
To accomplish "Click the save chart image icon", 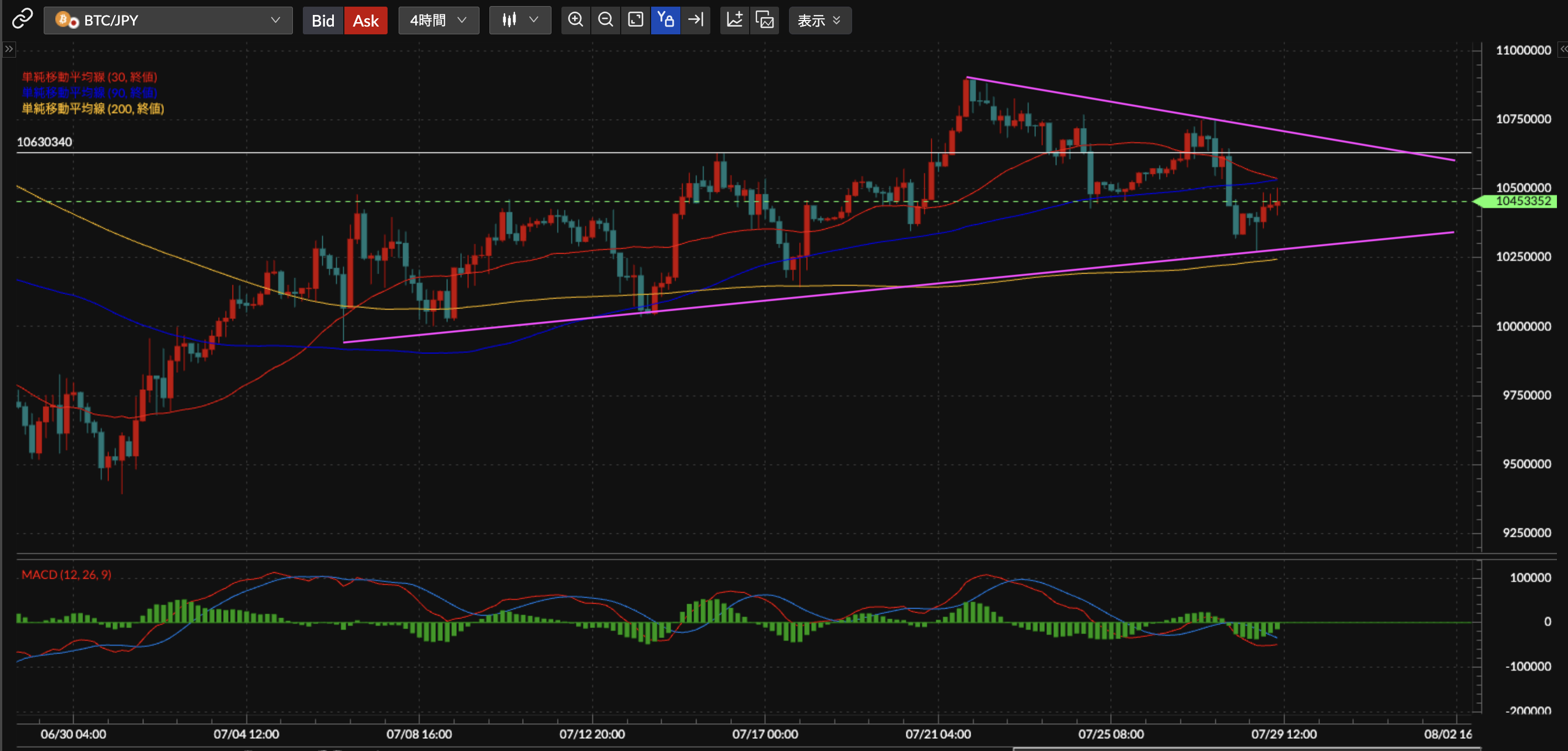I will 765,20.
